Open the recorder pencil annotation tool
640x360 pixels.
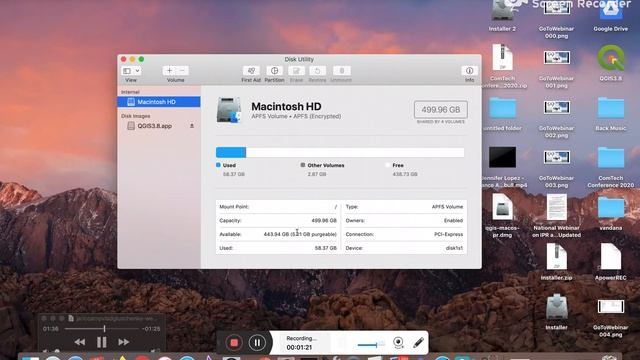(418, 342)
